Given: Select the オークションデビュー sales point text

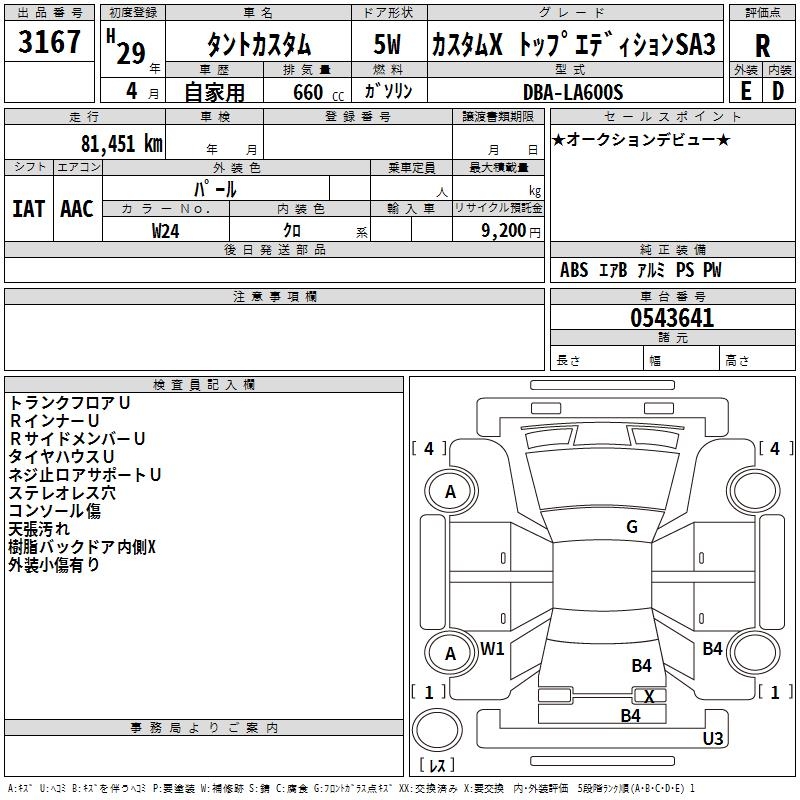Looking at the screenshot, I should pyautogui.click(x=641, y=139).
